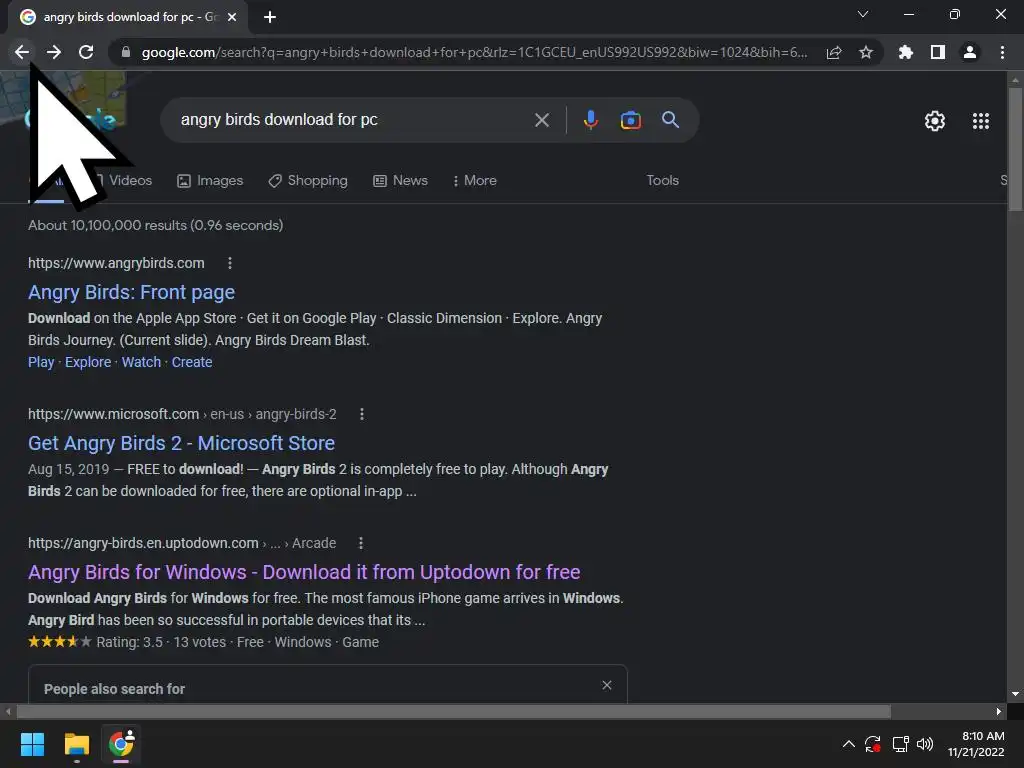Open Get Angry Birds 2 - Microsoft Store
1024x768 pixels.
click(x=182, y=443)
